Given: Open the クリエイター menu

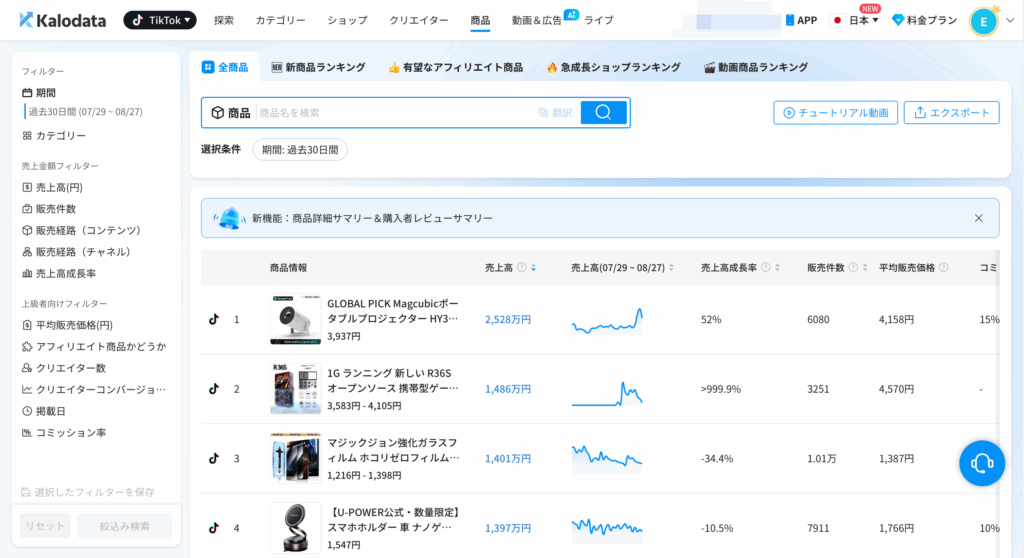Looking at the screenshot, I should click(419, 20).
